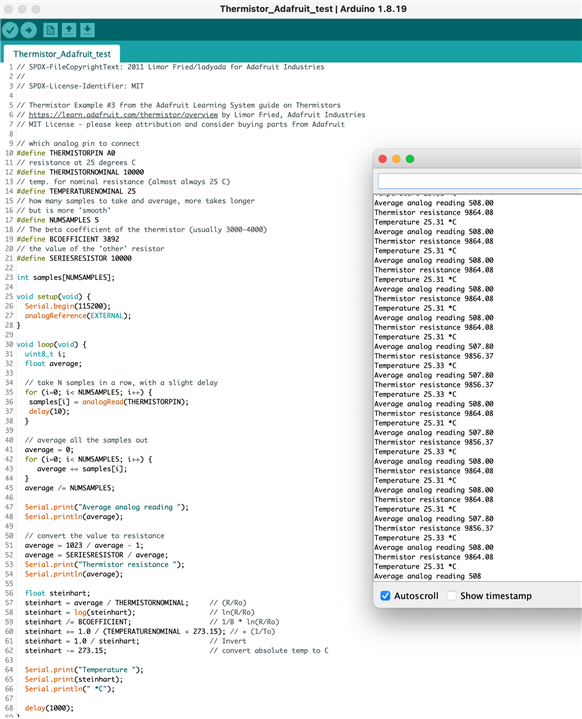Open the learn.adafruit.com thermistor overview link
The height and width of the screenshot is (719, 582).
click(123, 115)
